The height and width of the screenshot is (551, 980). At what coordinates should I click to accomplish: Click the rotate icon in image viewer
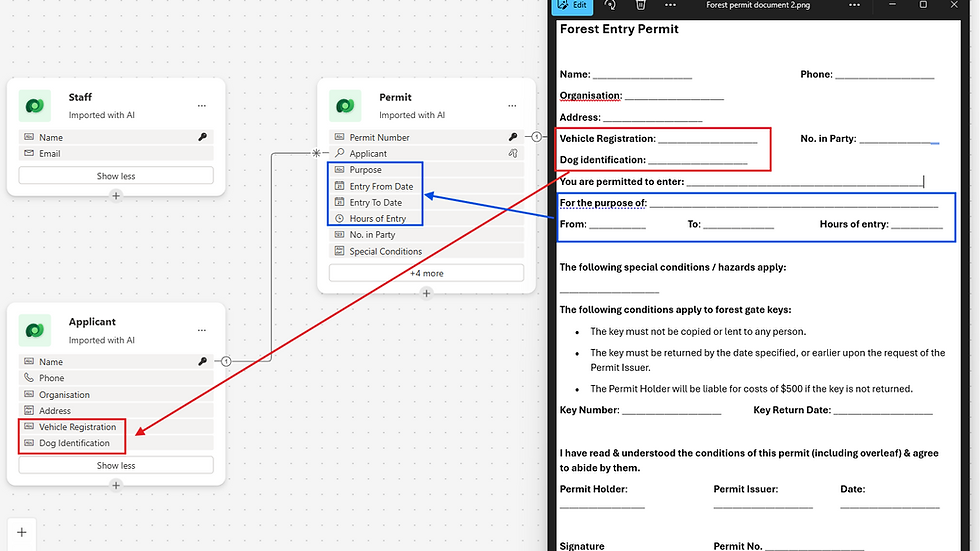[610, 5]
